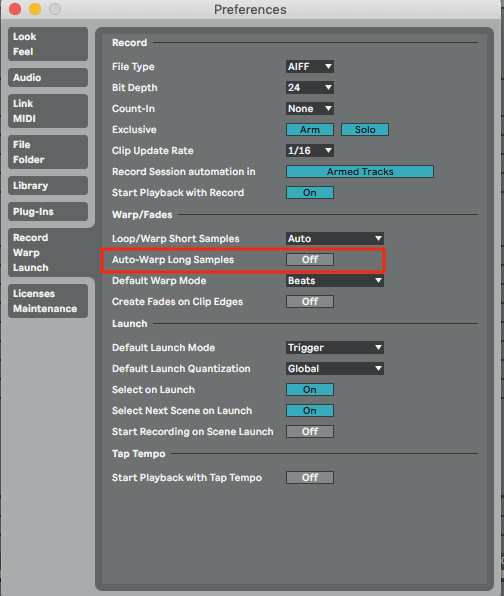Minimize Preferences with the yellow button
Viewport: 504px width, 596px height.
(35, 9)
